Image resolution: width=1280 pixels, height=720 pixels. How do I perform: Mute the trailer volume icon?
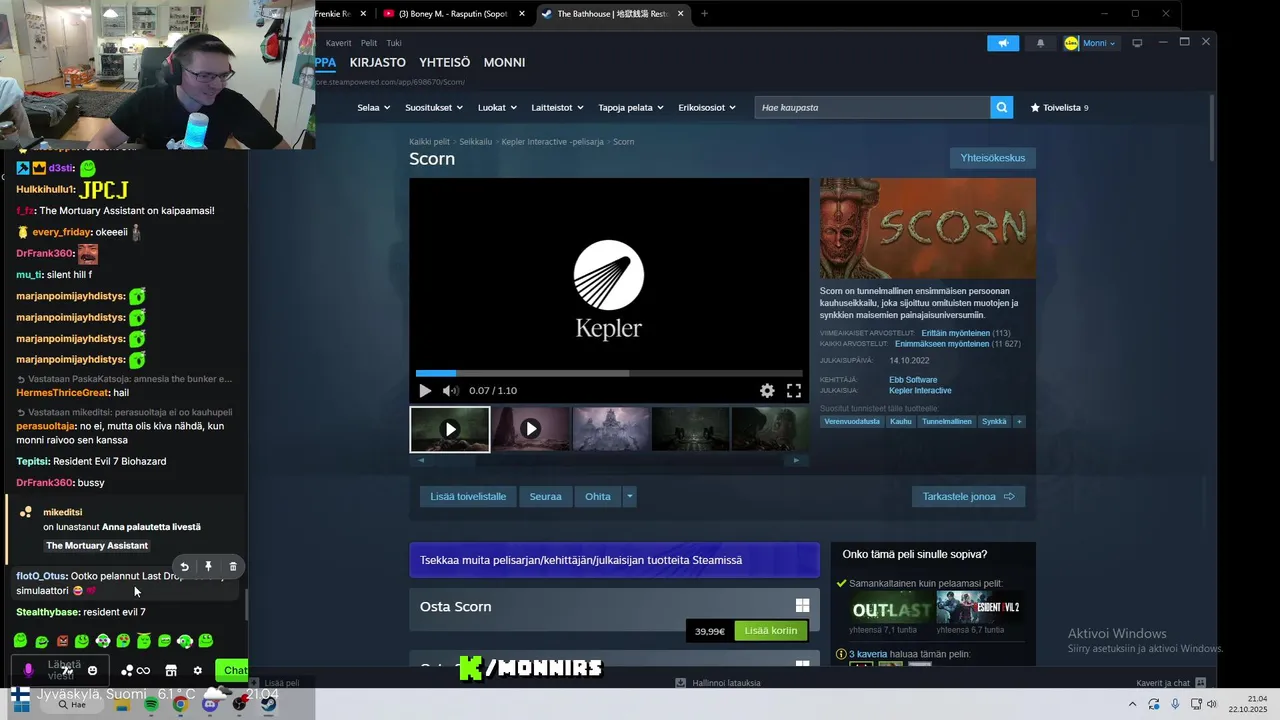(450, 391)
